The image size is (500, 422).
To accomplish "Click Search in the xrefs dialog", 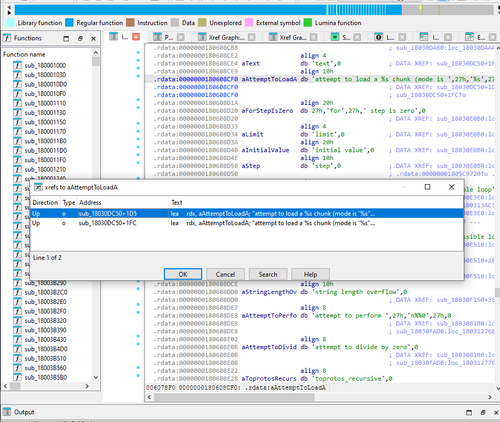I will pyautogui.click(x=268, y=274).
